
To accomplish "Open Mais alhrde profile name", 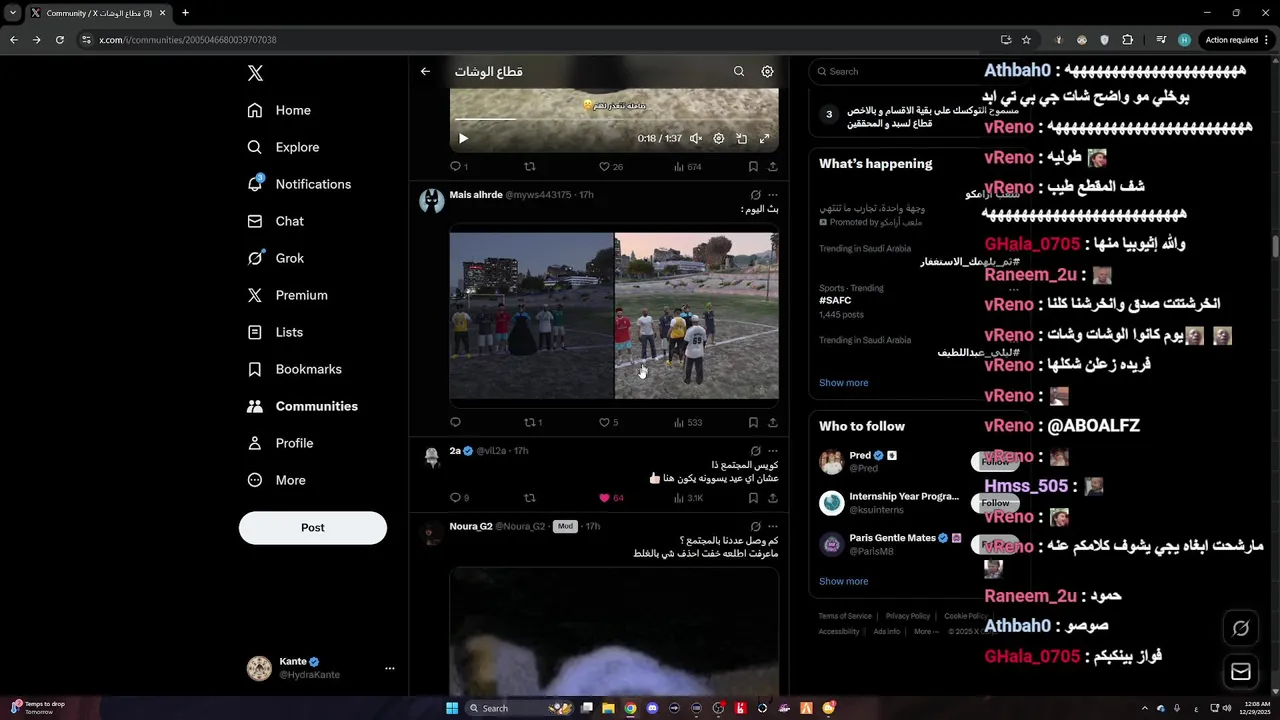I will (476, 195).
